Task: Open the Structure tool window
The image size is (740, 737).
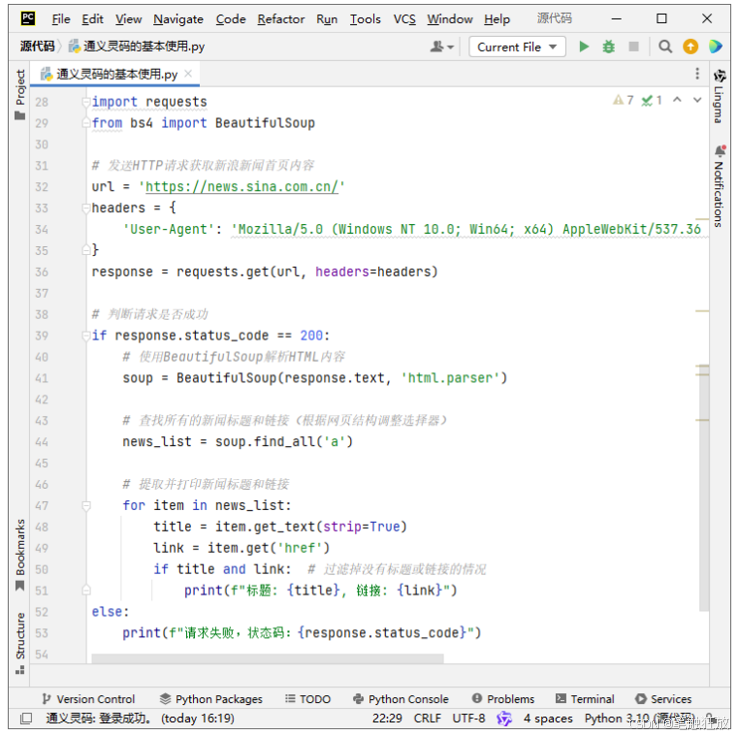Action: click(20, 643)
